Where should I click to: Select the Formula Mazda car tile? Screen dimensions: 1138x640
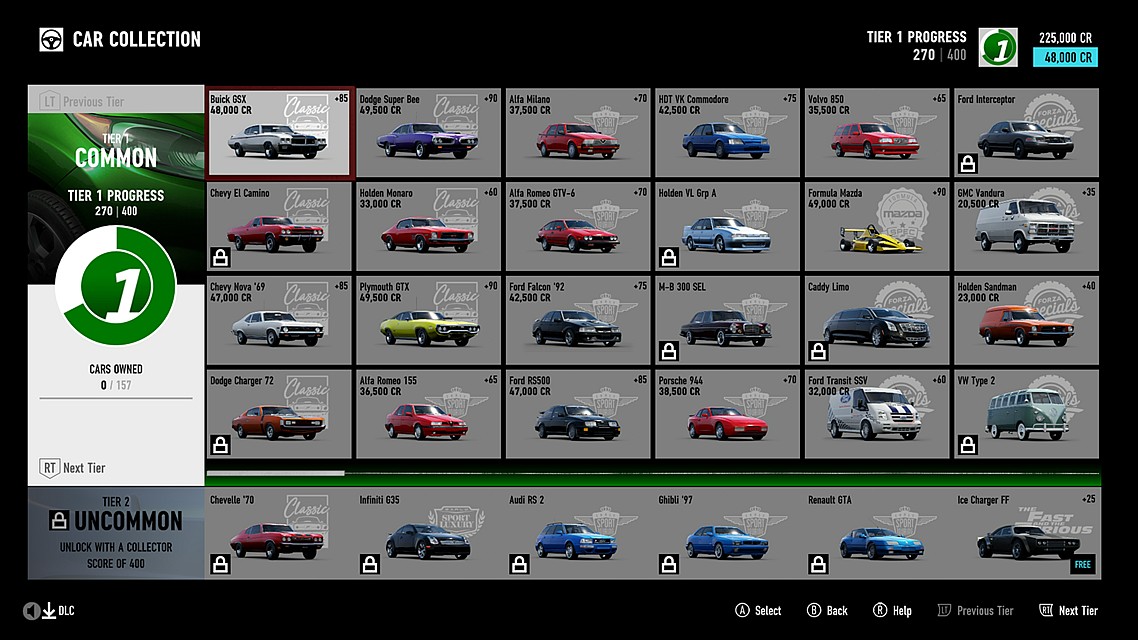click(877, 227)
